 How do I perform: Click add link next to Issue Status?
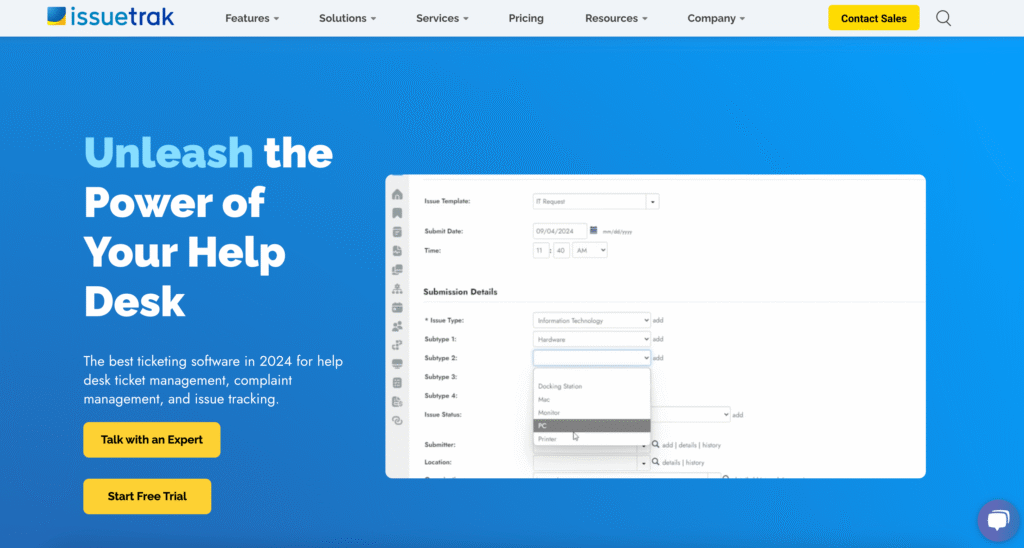click(x=737, y=415)
